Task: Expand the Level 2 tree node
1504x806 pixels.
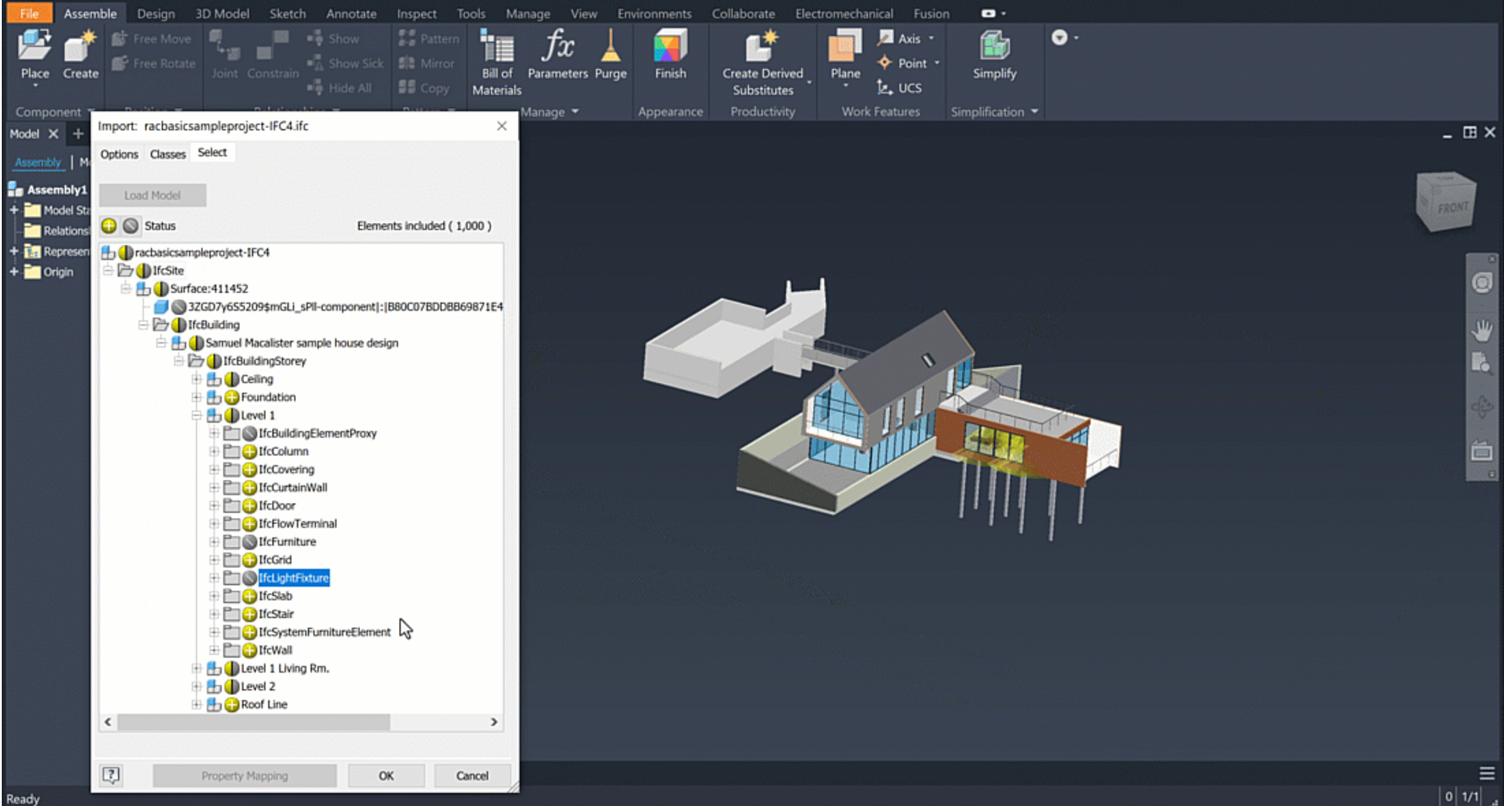Action: 196,687
